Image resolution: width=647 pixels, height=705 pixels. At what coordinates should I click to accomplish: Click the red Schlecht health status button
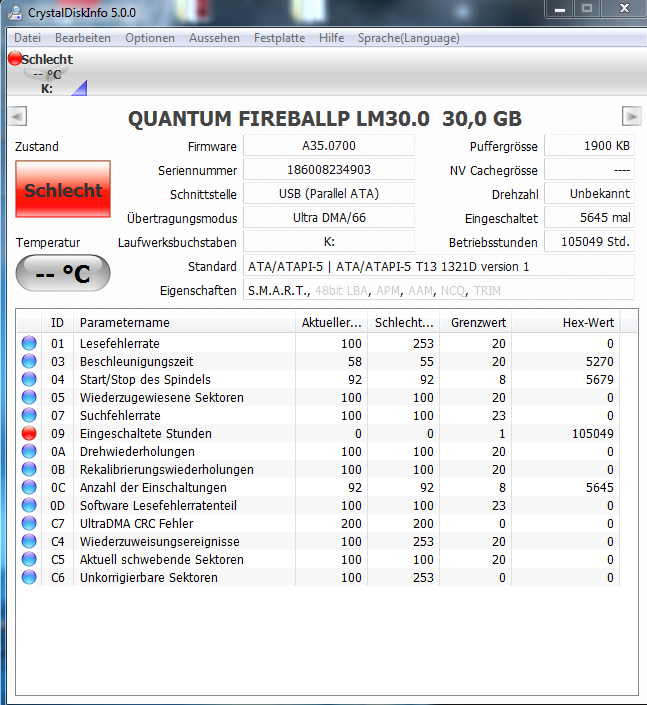[63, 189]
